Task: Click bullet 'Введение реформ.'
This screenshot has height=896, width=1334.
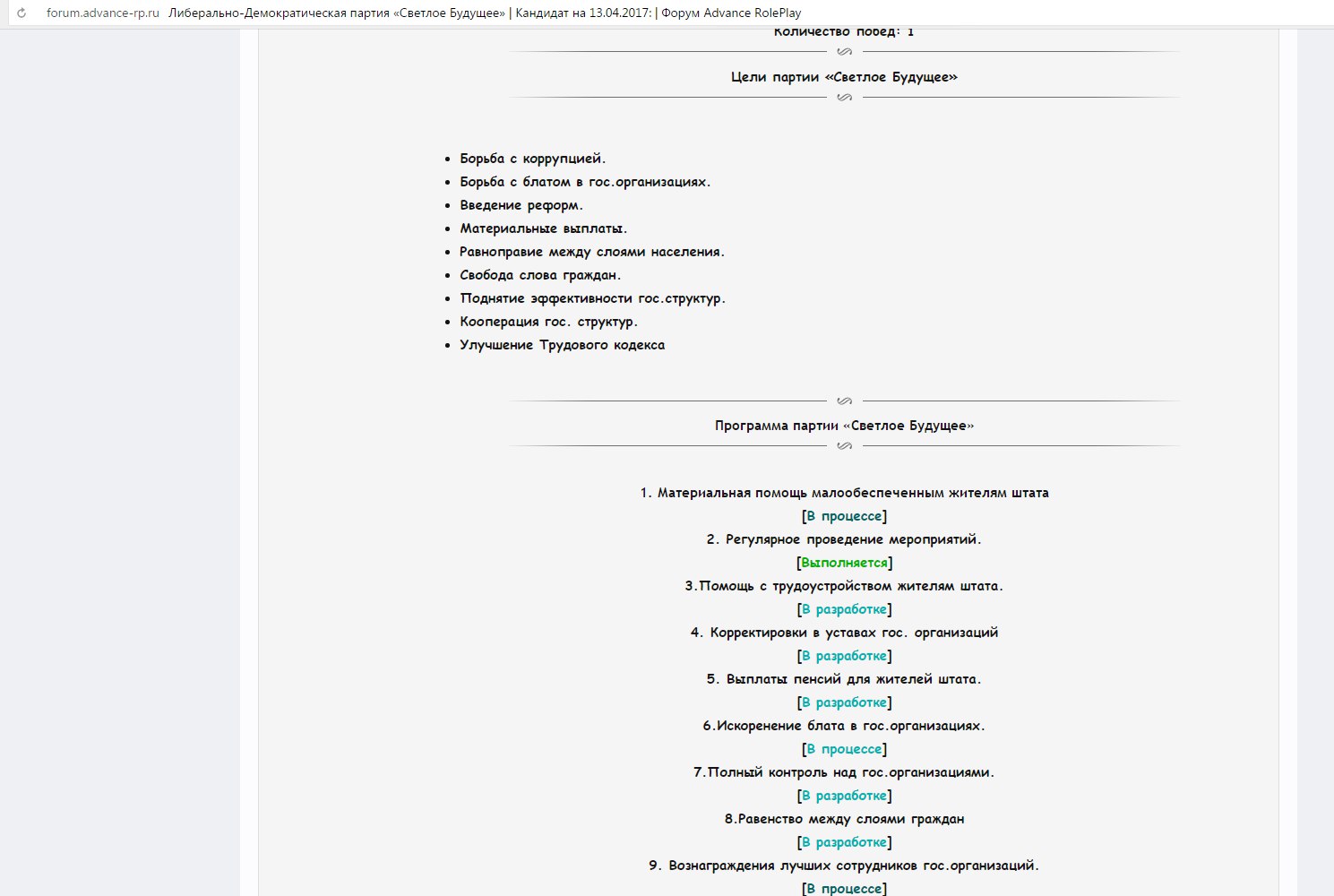Action: pos(521,205)
